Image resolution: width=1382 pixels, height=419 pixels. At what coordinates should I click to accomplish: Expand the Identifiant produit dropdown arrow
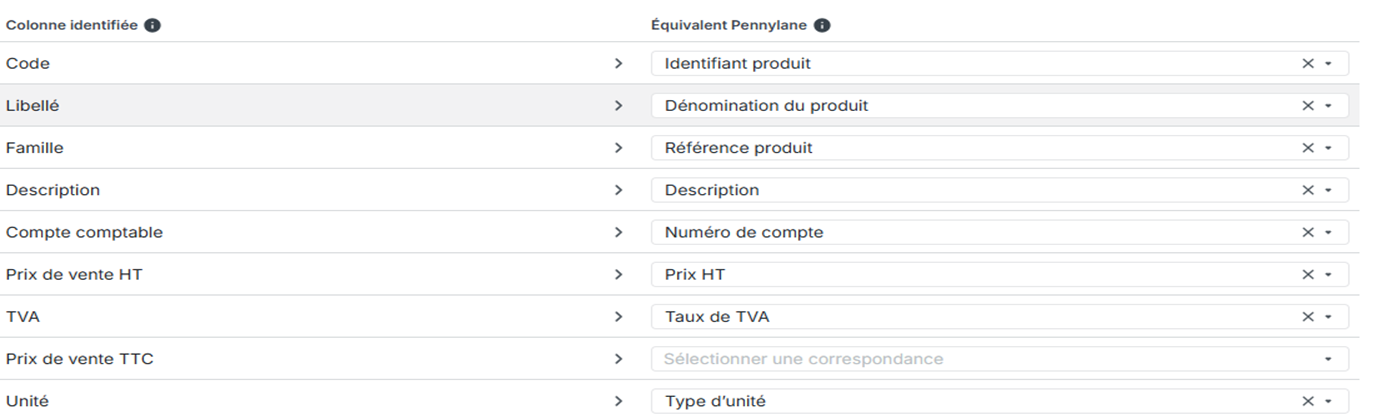[1328, 64]
